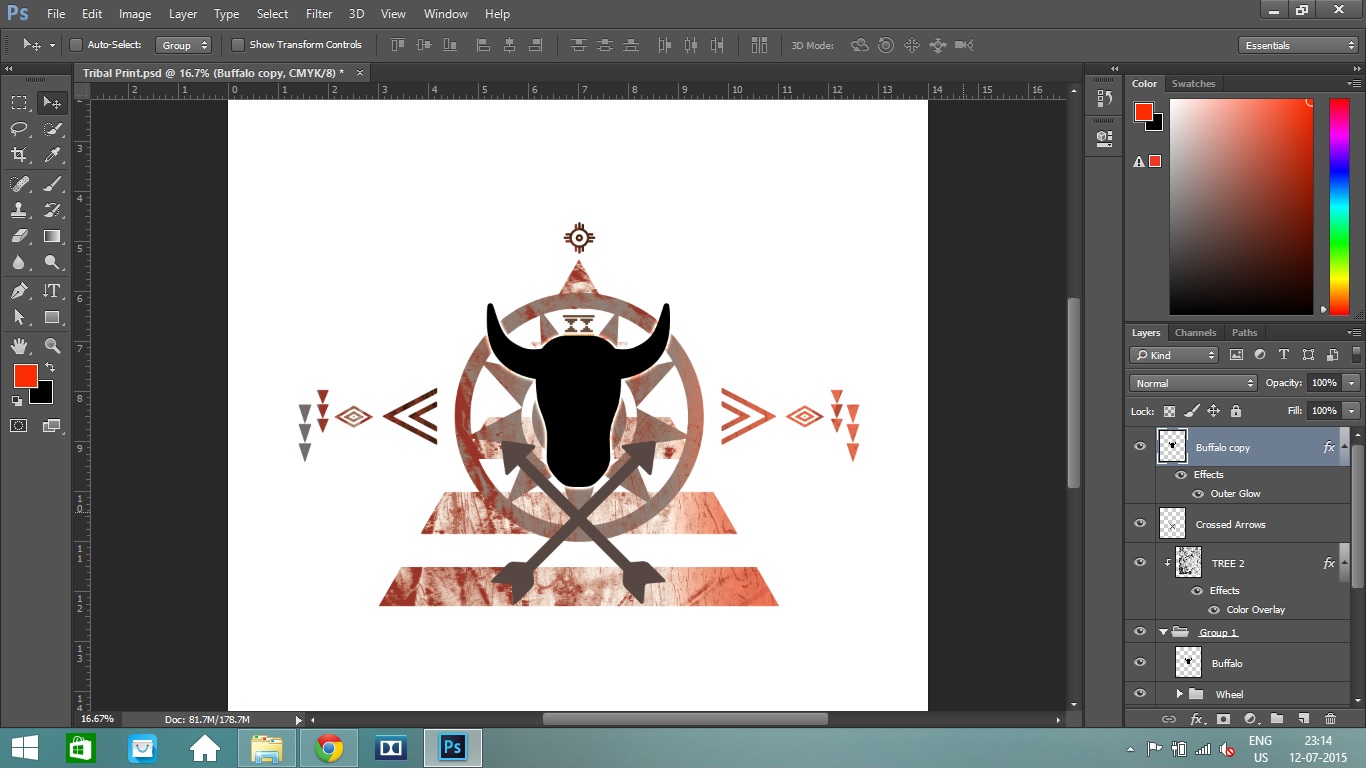
Task: Hide the Buffalo copy layer
Action: click(1139, 447)
